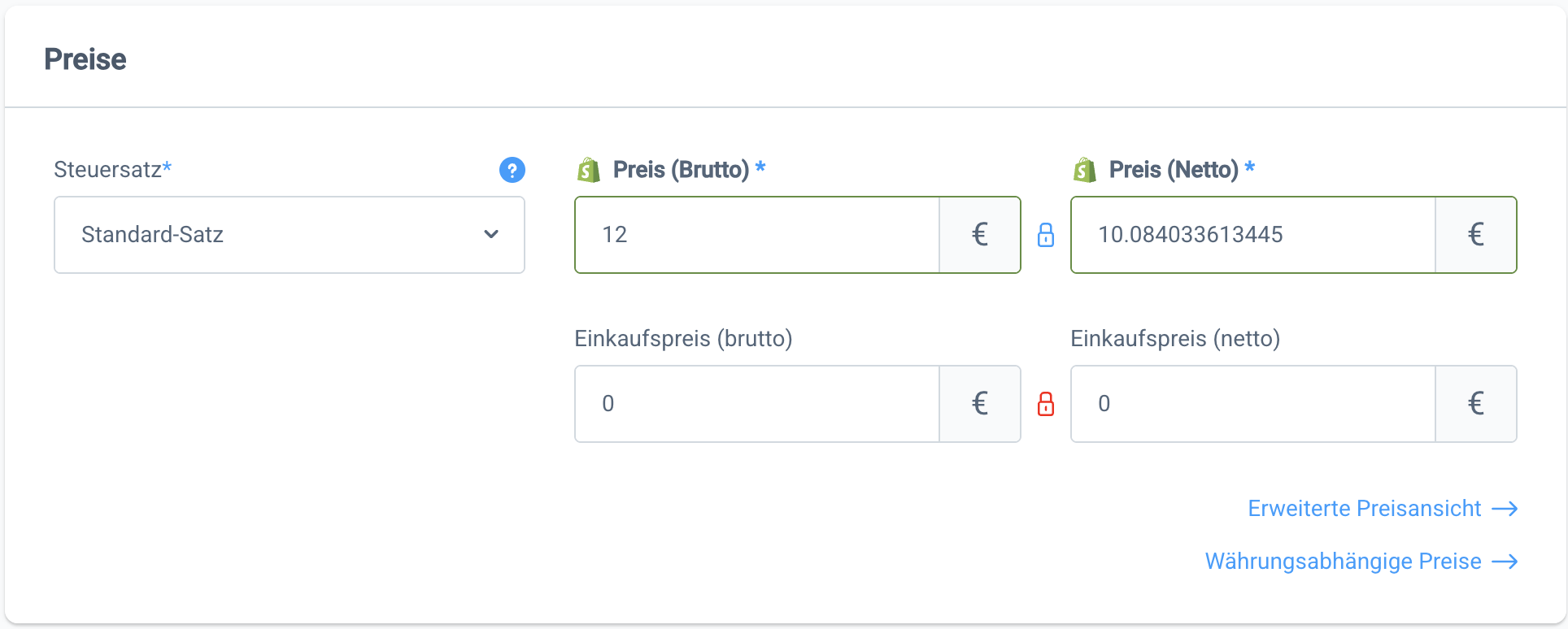This screenshot has height=629, width=1568.
Task: Open the Währungsabhängige Preise link
Action: 1343,562
